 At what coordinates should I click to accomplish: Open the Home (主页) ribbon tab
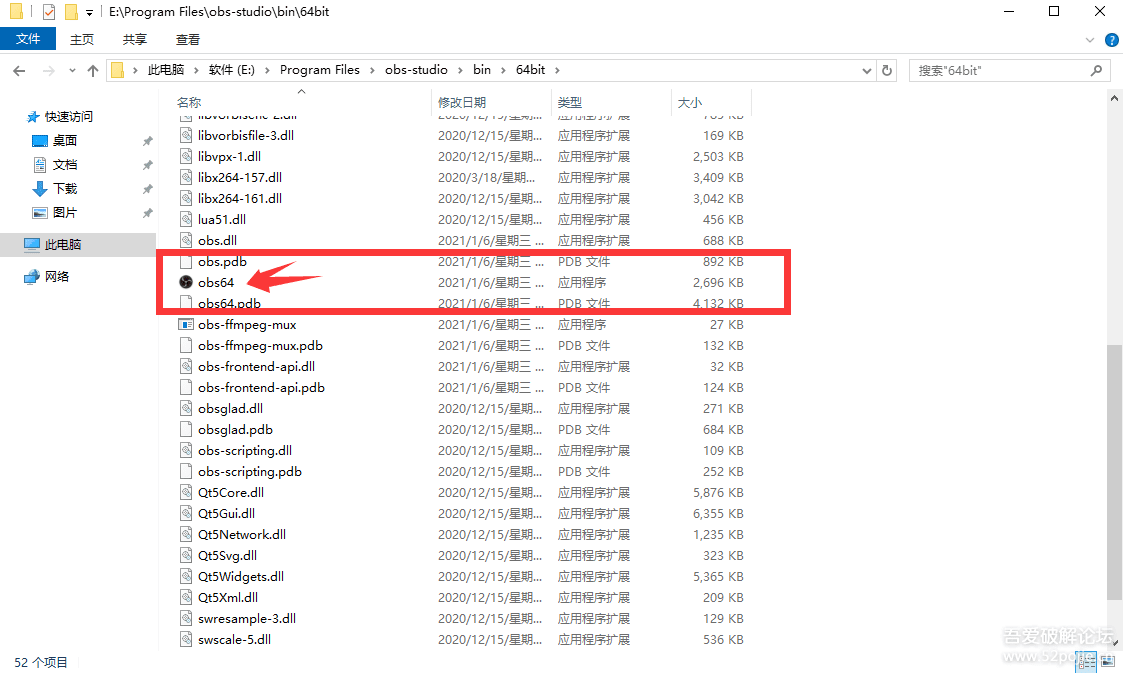[x=82, y=39]
